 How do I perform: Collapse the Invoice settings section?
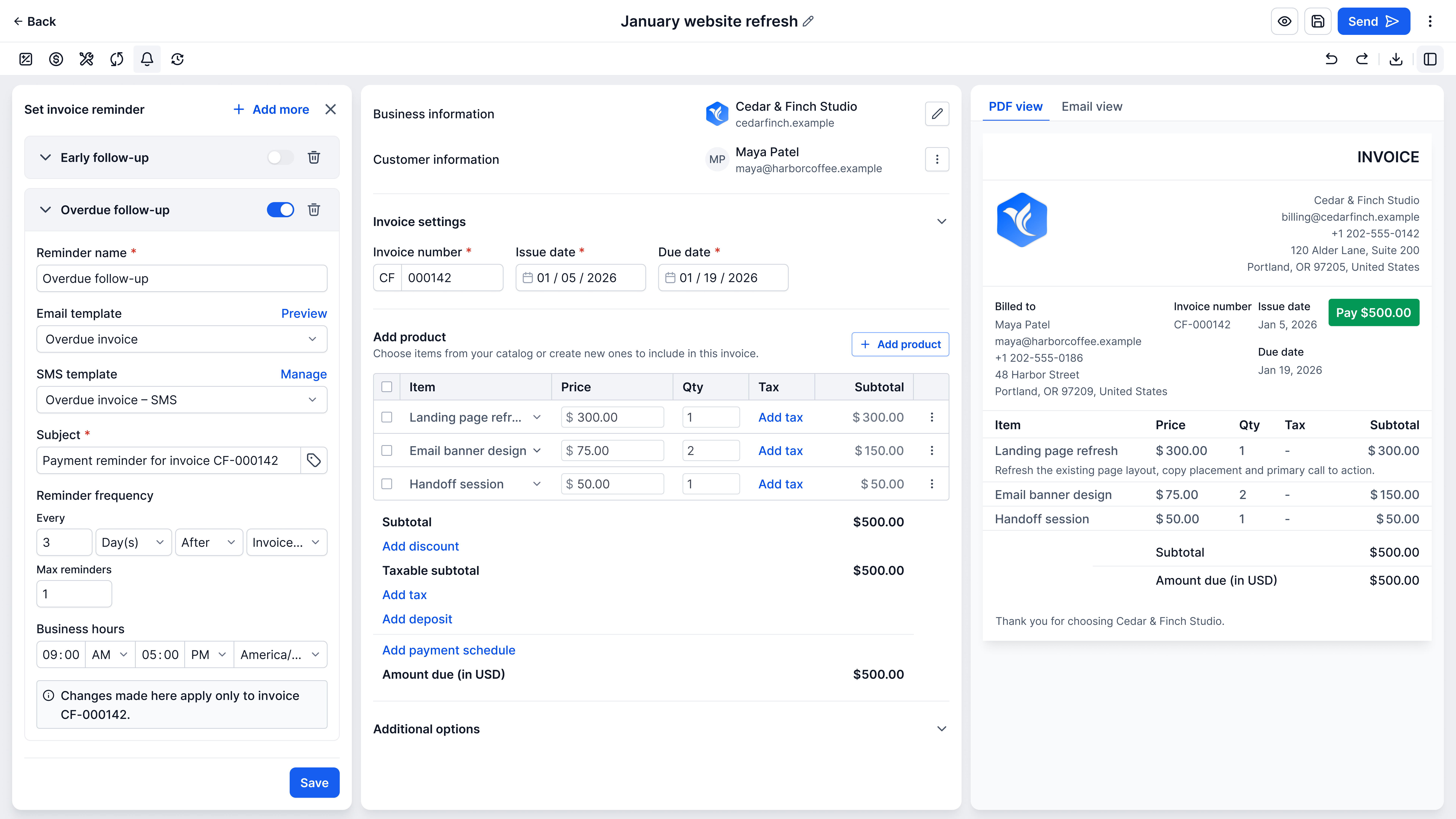[x=942, y=222]
